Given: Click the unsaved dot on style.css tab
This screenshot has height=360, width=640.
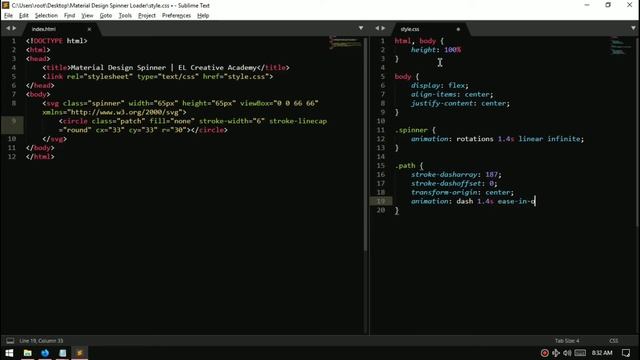Looking at the screenshot, I should coord(458,29).
